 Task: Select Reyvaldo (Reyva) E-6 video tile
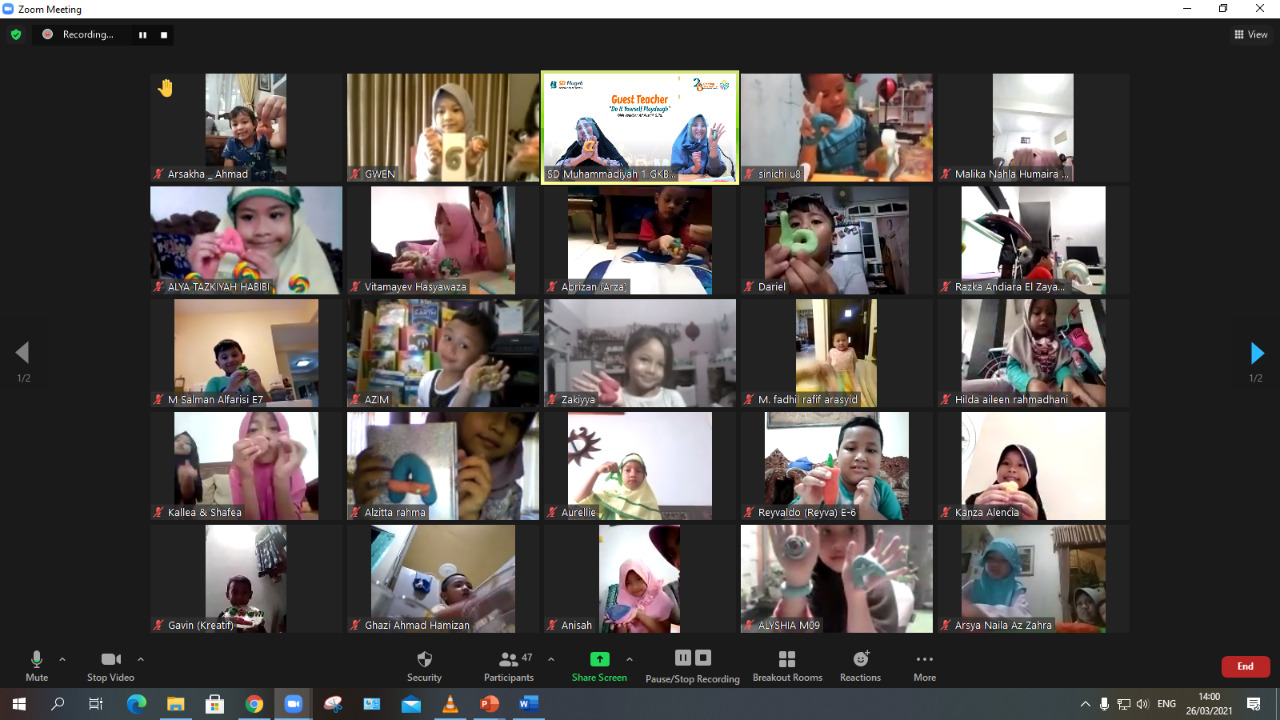pyautogui.click(x=837, y=466)
